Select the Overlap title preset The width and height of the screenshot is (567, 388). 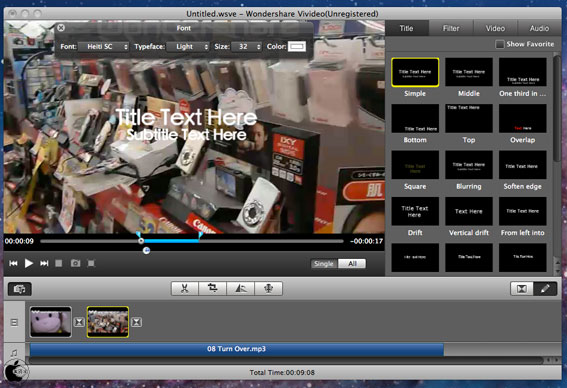(523, 119)
